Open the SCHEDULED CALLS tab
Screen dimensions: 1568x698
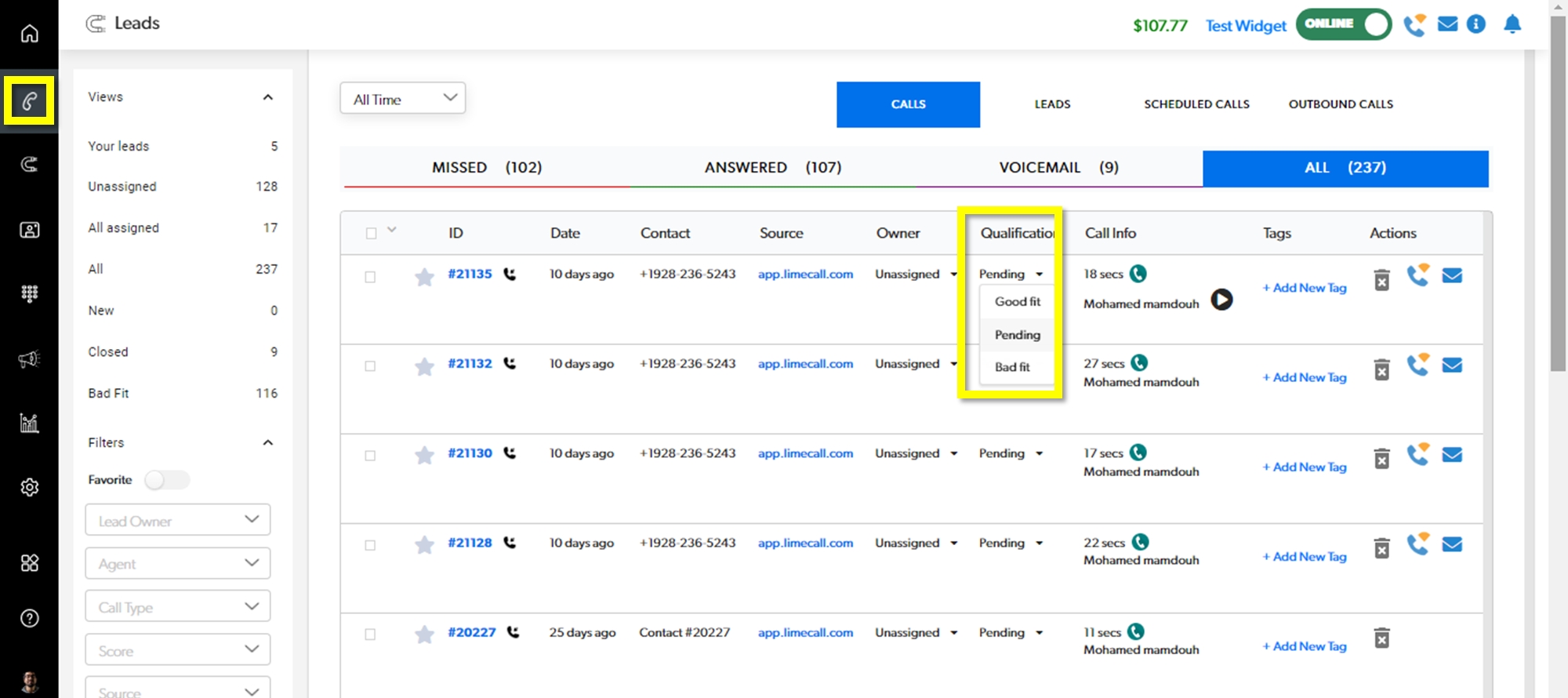pos(1196,104)
